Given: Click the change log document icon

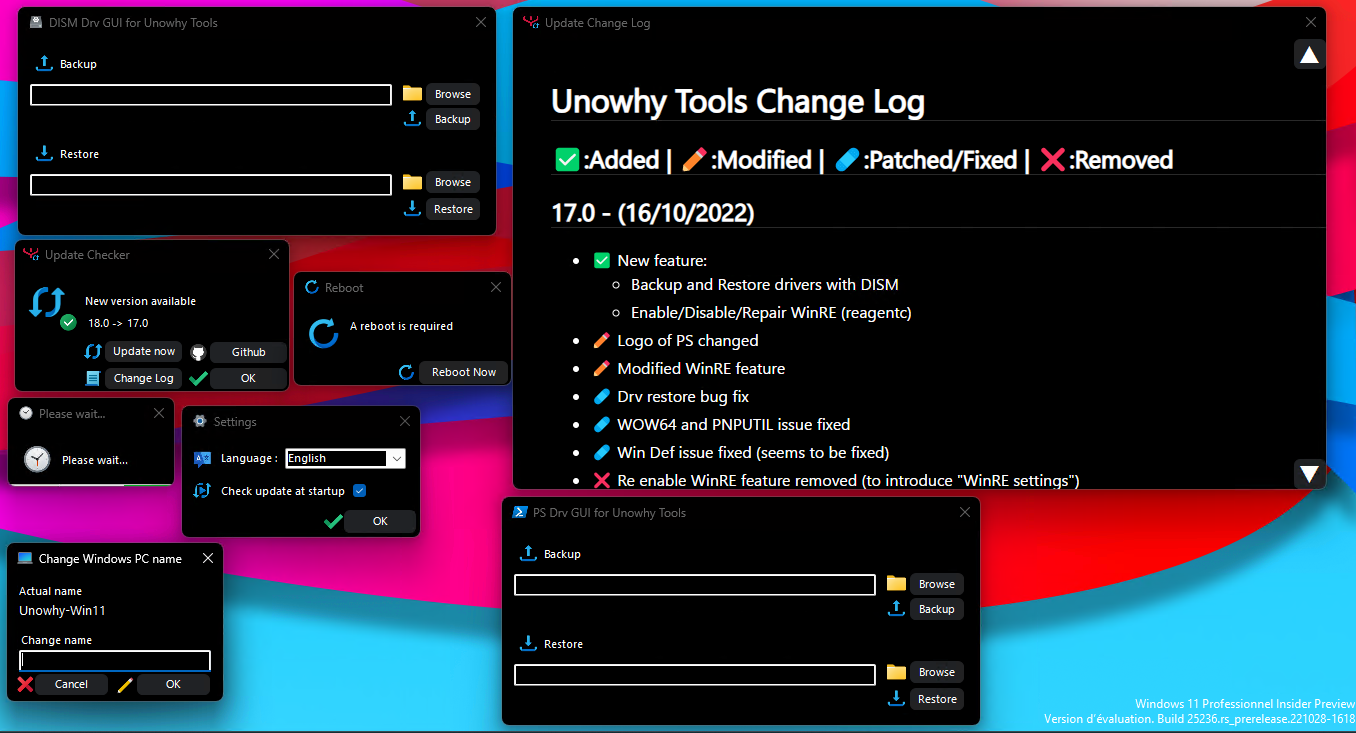Looking at the screenshot, I should coord(93,378).
